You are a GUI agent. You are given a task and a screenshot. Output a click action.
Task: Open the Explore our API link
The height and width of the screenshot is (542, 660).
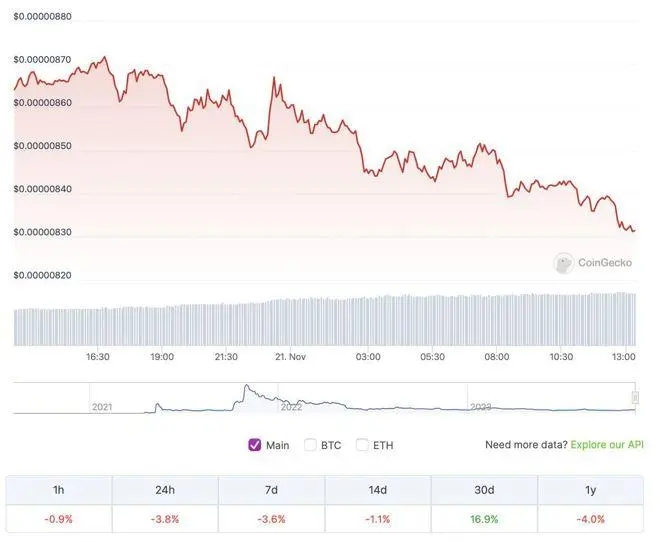coord(607,445)
